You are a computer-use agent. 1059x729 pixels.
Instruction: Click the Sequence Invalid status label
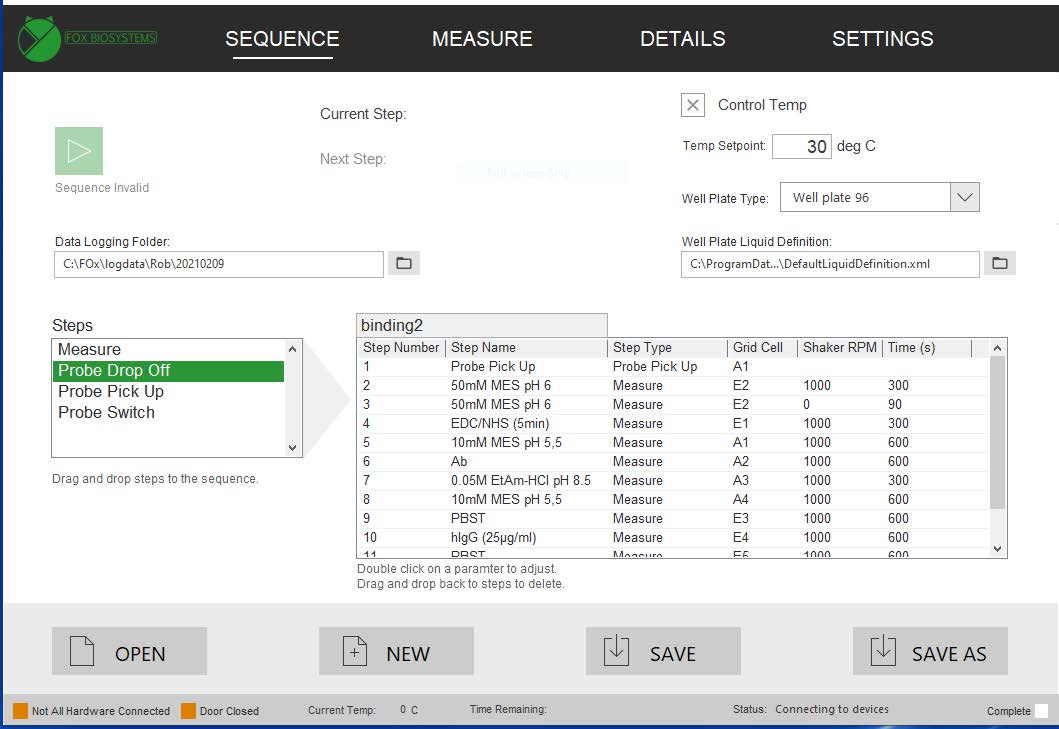coord(102,188)
